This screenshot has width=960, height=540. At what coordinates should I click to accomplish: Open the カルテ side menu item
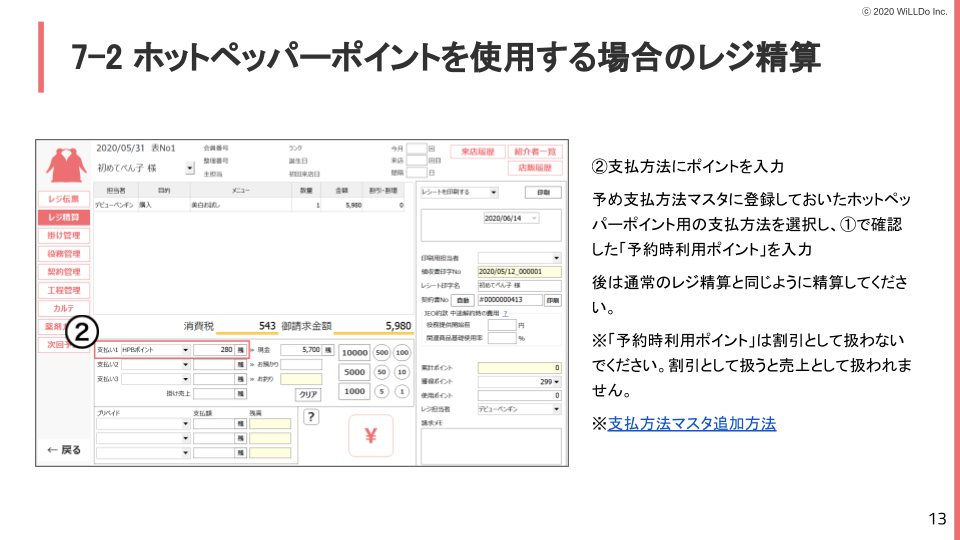click(64, 308)
